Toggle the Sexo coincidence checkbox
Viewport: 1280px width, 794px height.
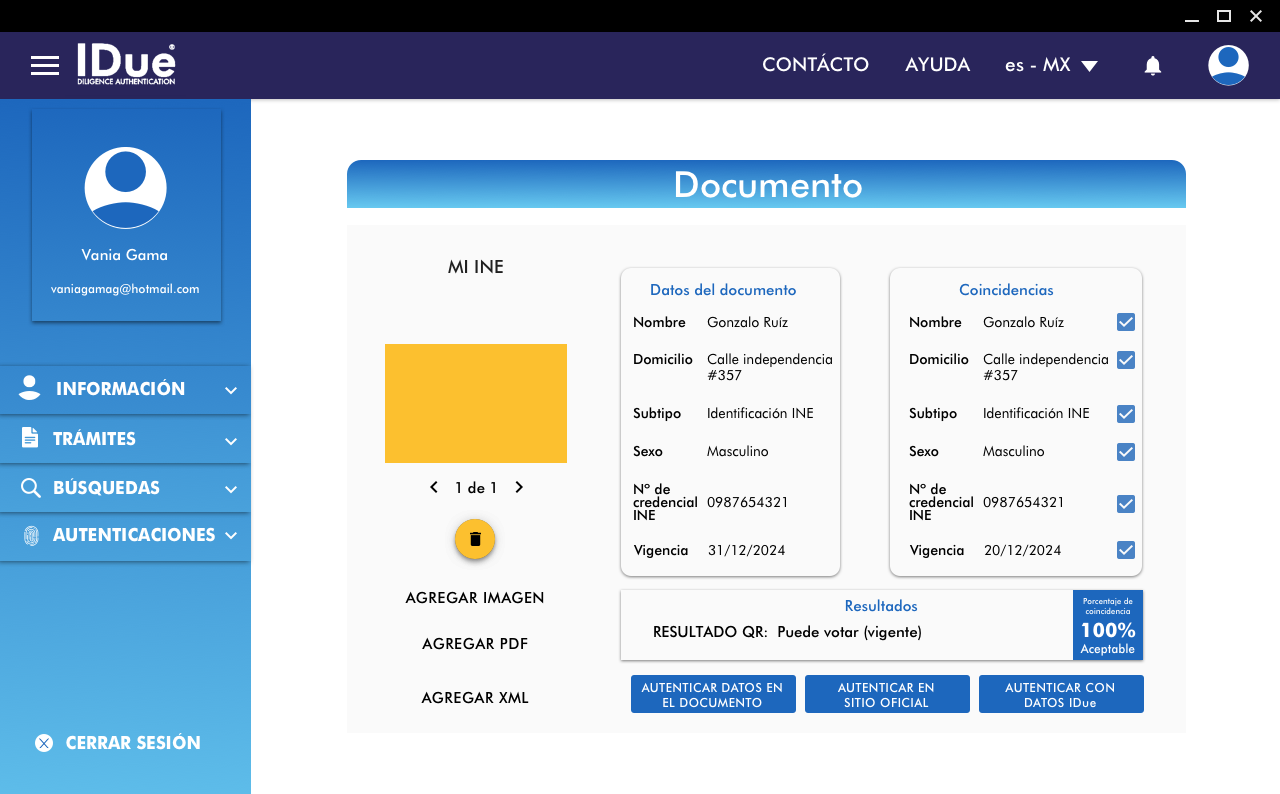click(x=1126, y=452)
